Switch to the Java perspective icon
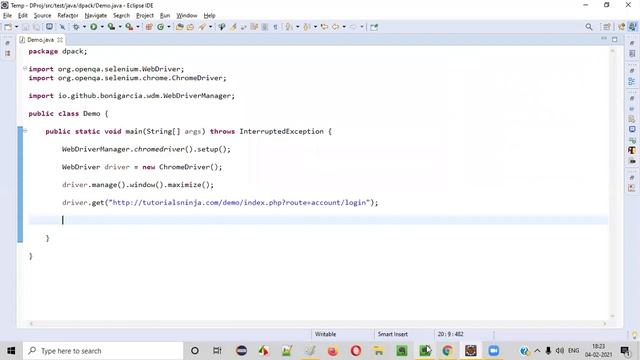Image resolution: width=640 pixels, height=360 pixels. pyautogui.click(x=633, y=27)
